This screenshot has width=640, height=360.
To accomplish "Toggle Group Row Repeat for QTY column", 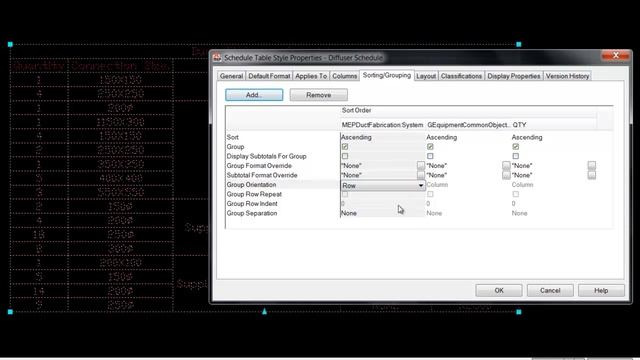I will (516, 194).
